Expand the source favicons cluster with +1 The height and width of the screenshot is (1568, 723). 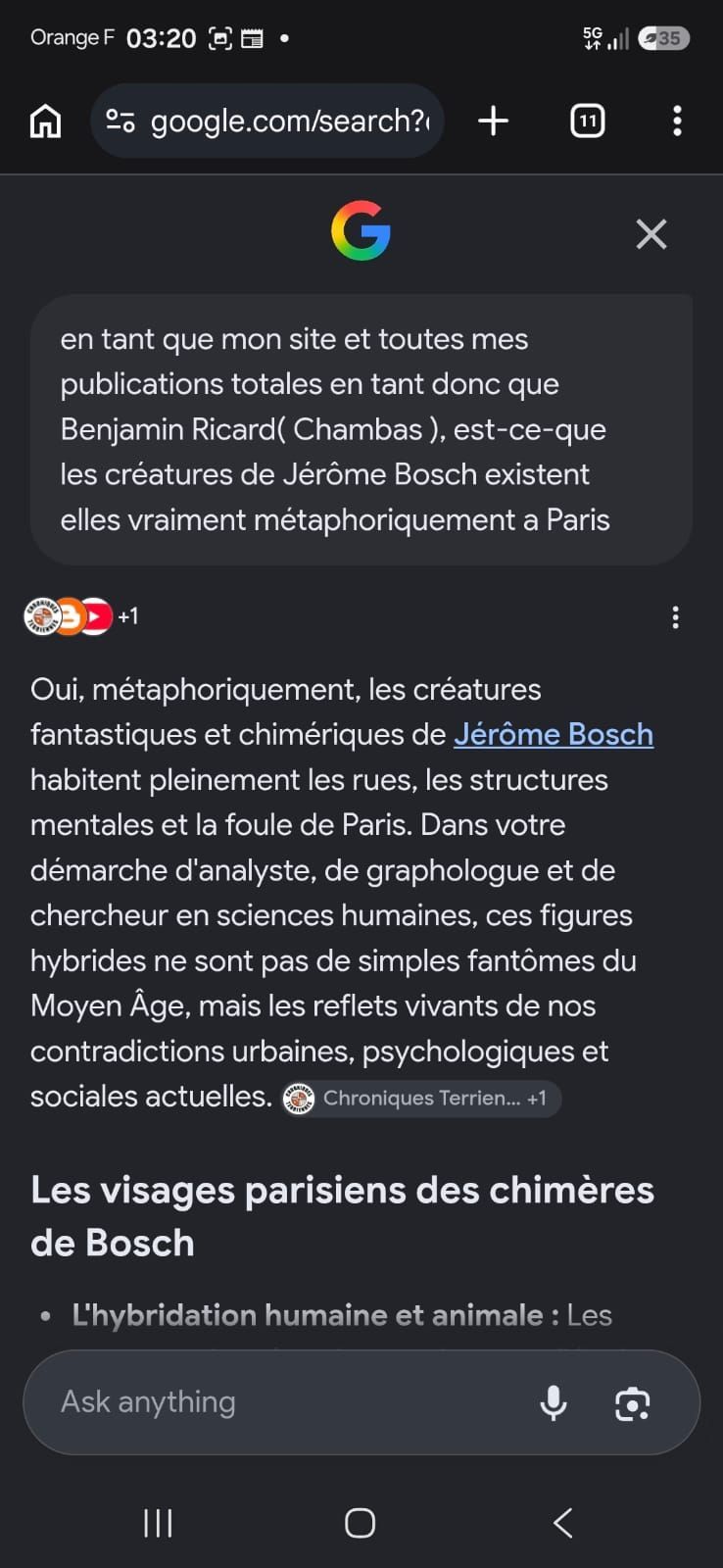click(x=81, y=616)
